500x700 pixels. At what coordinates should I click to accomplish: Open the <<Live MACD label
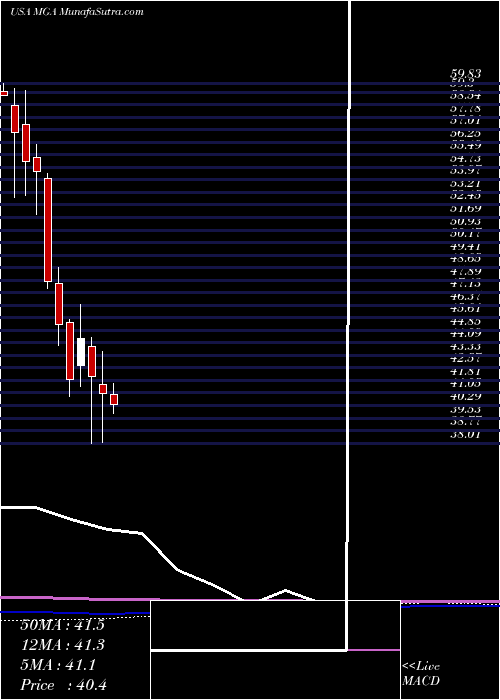421,673
